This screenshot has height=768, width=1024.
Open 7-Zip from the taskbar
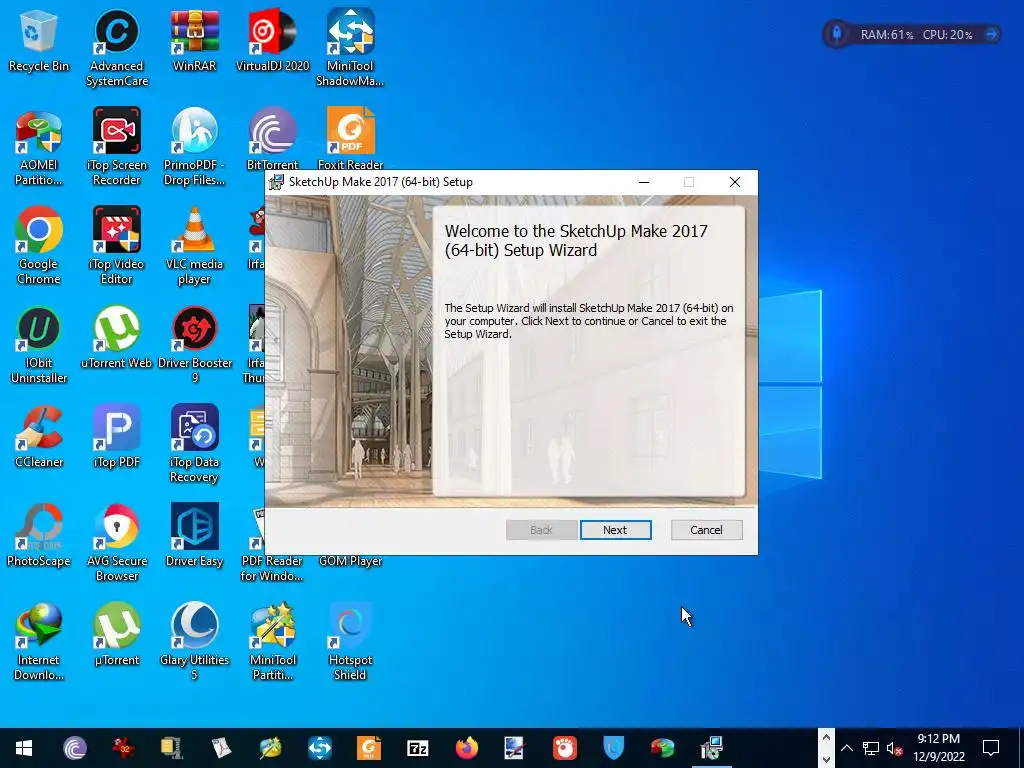click(418, 748)
